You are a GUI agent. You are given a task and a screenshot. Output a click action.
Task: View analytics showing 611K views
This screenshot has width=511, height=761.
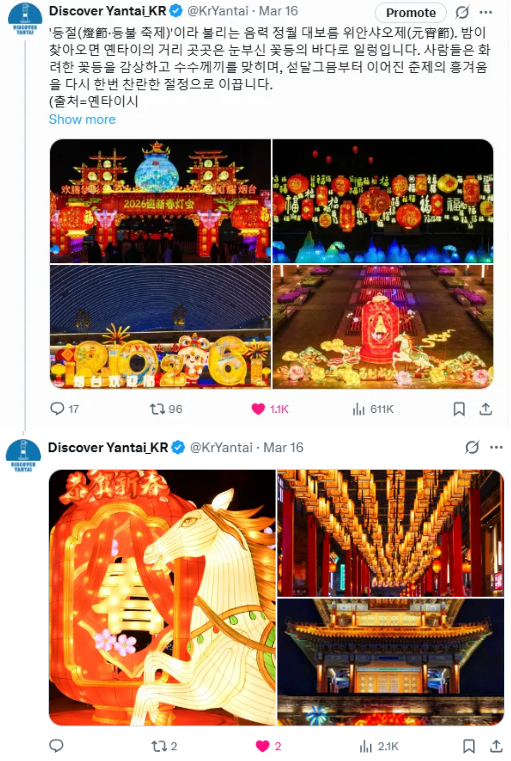(373, 409)
